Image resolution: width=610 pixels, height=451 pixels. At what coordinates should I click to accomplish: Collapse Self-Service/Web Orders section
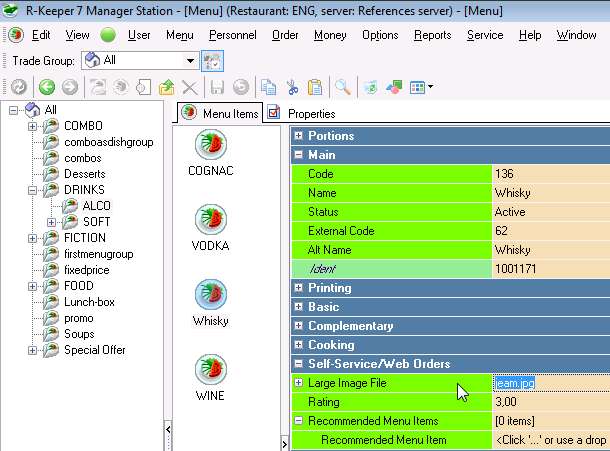tap(298, 363)
